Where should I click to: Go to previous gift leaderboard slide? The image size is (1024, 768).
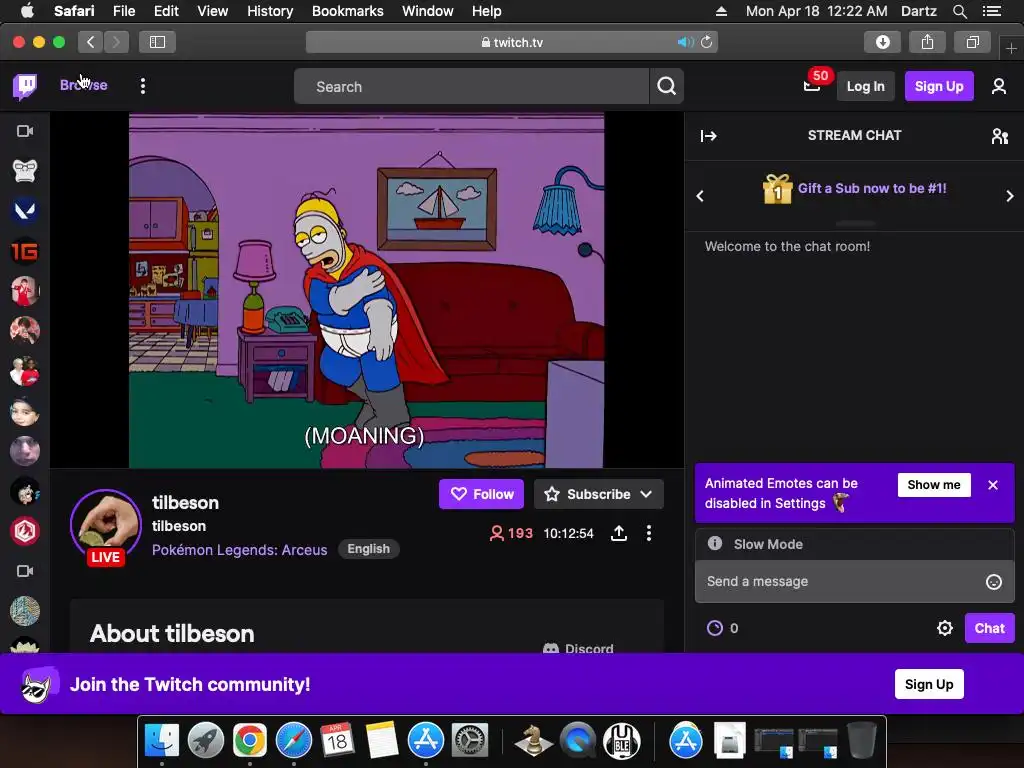click(x=700, y=196)
